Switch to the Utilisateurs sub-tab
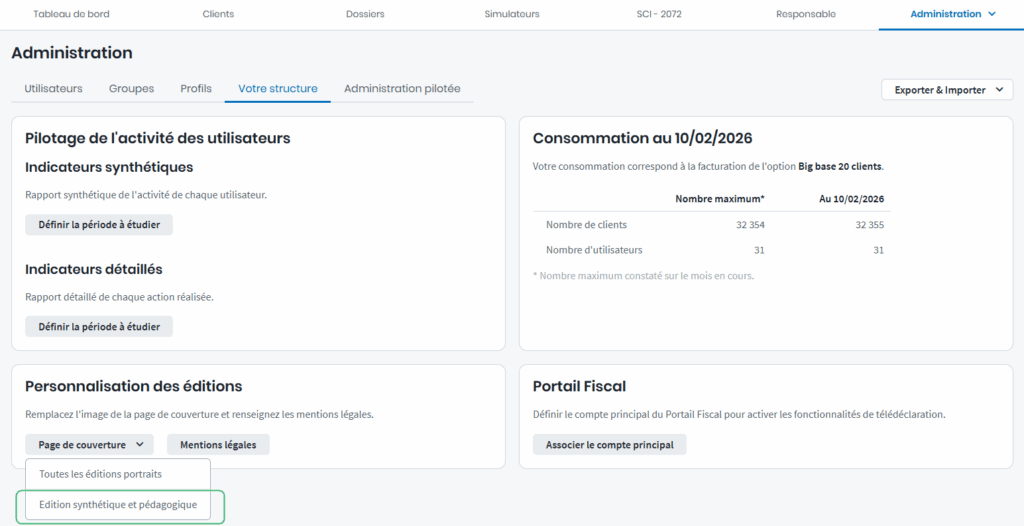 tap(53, 89)
